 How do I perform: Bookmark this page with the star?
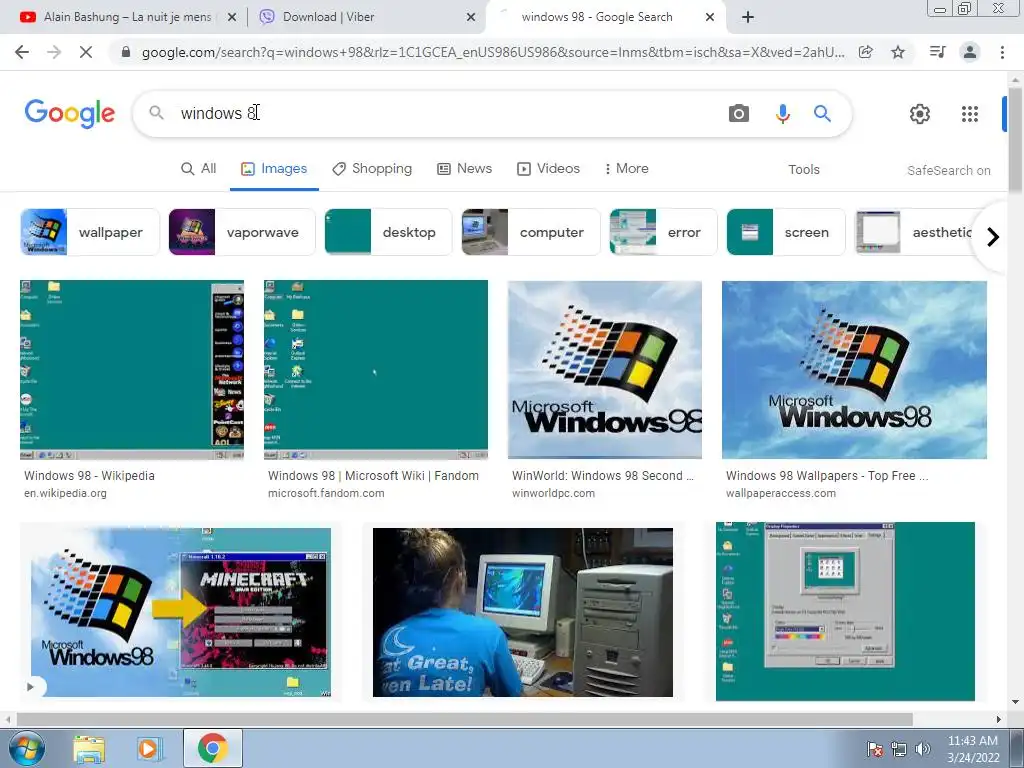point(898,52)
